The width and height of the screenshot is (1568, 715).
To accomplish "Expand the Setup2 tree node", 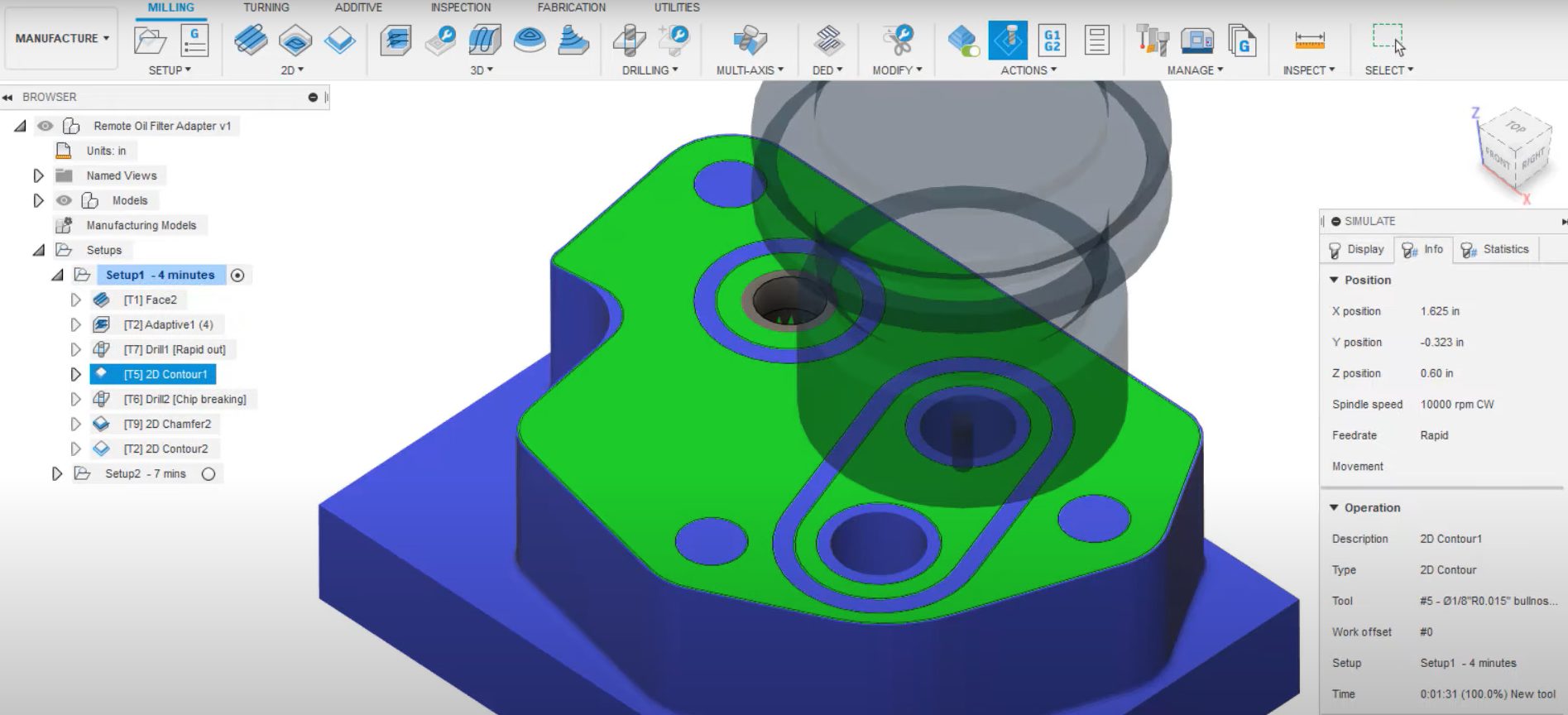I will coord(57,474).
